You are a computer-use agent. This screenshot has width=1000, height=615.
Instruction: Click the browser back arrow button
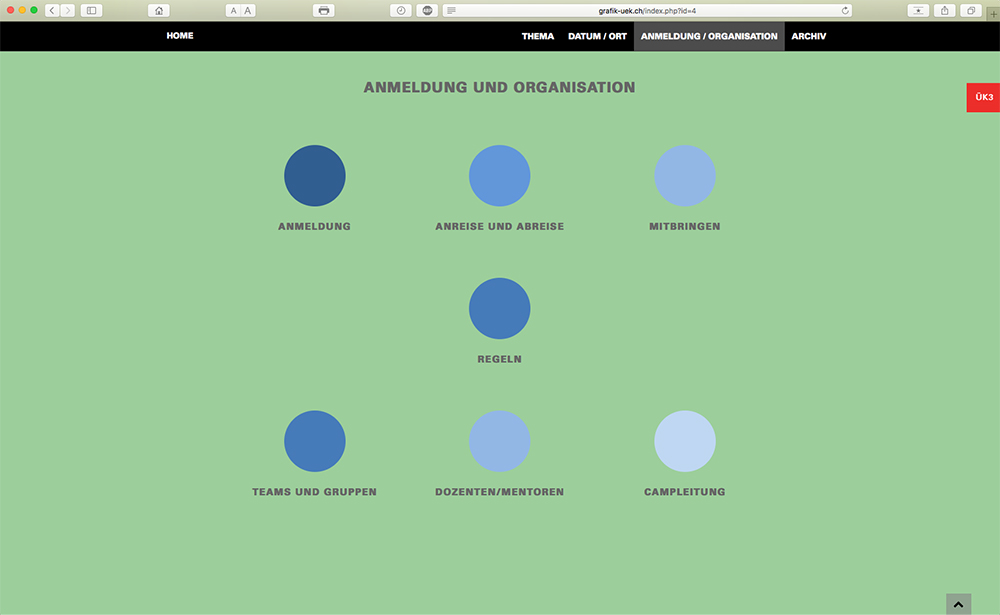52,10
